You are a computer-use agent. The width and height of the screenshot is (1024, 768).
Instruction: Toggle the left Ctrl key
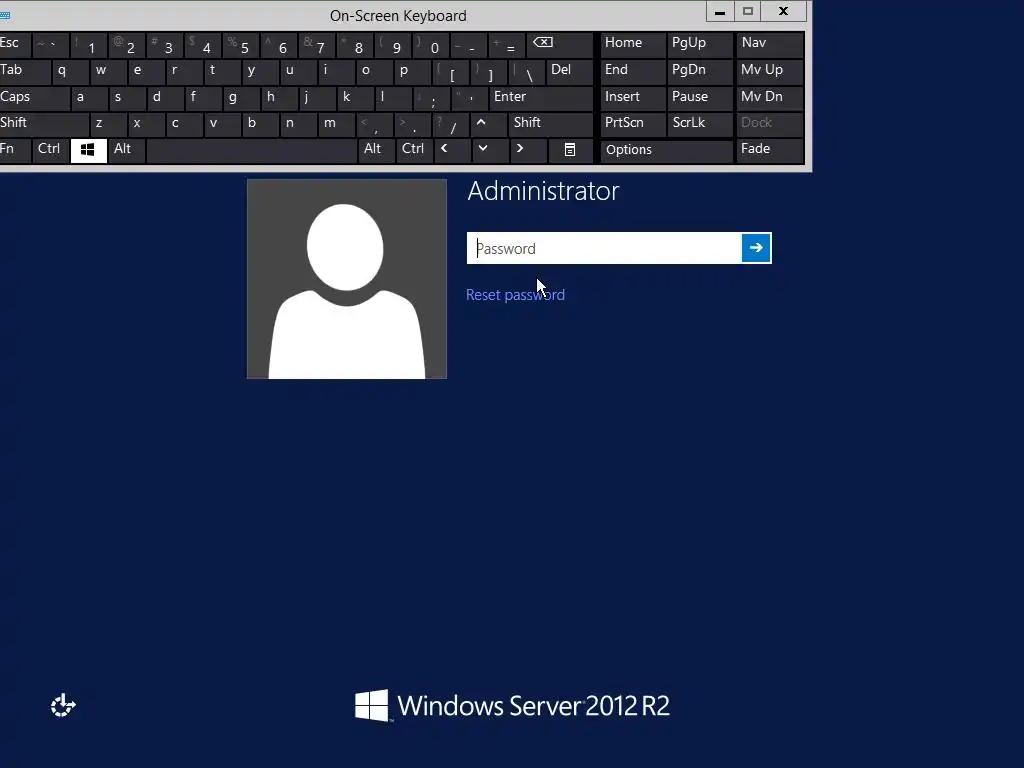click(x=51, y=150)
